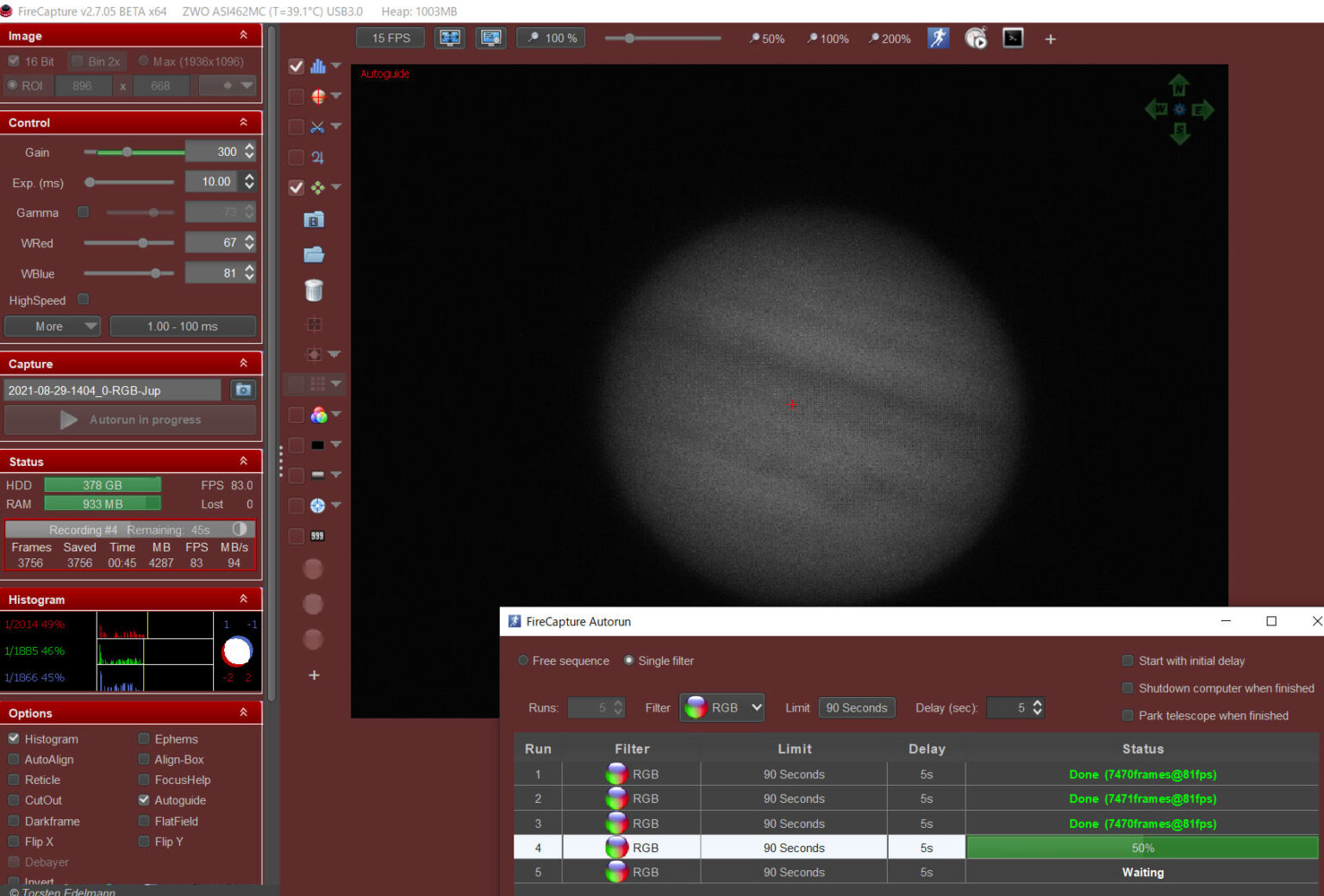Viewport: 1324px width, 896px height.
Task: Check Shutdown computer when finished
Action: (1127, 688)
